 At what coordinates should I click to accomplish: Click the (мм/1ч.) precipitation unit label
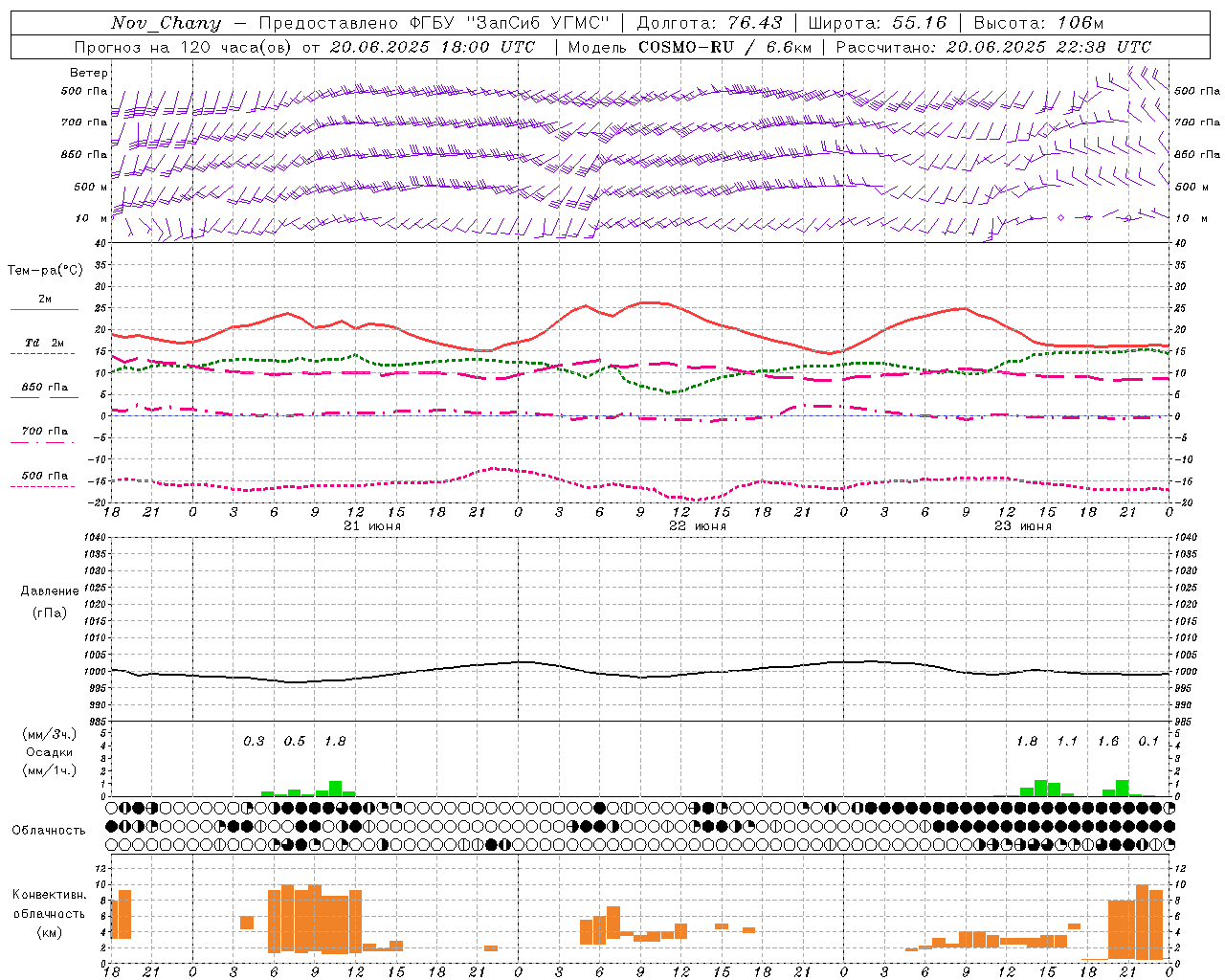click(x=49, y=770)
